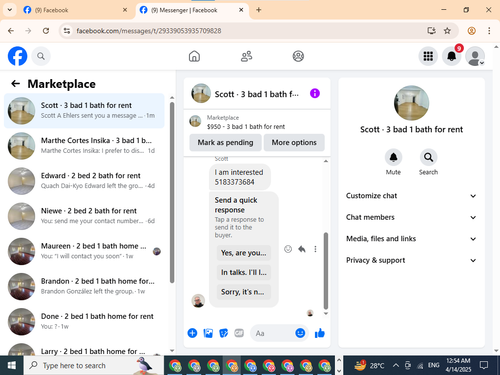The width and height of the screenshot is (500, 375).
Task: React to message with the emoji icon
Action: click(288, 249)
